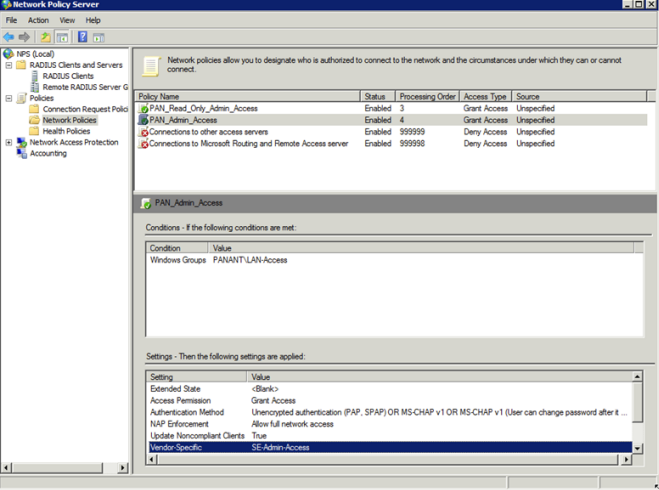The image size is (659, 490).
Task: Click the Settings list scroll down arrow
Action: pos(638,449)
